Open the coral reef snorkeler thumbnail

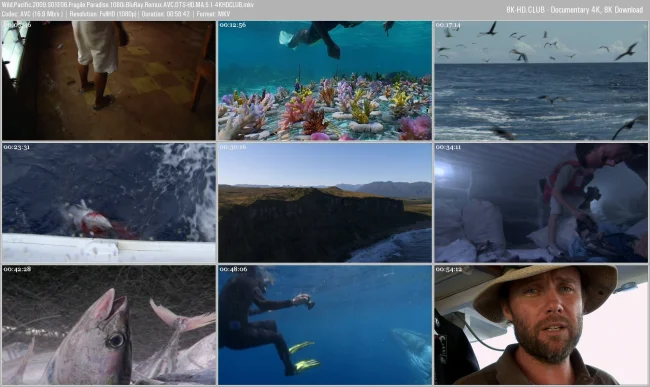pyautogui.click(x=325, y=80)
